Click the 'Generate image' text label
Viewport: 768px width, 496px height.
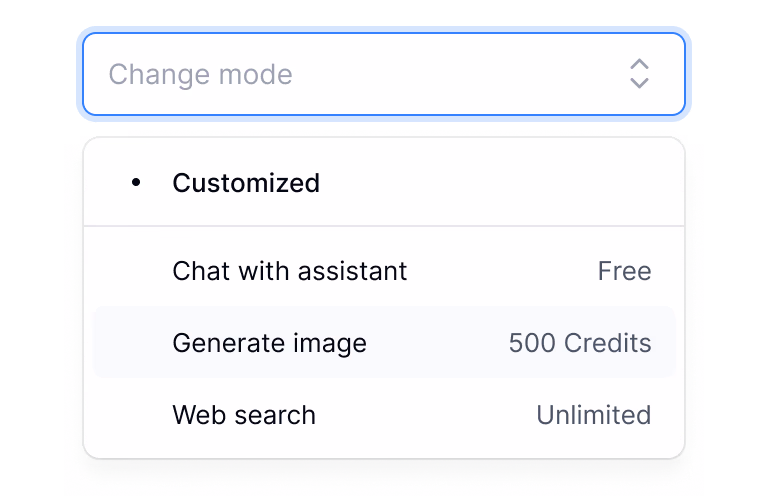tap(269, 343)
